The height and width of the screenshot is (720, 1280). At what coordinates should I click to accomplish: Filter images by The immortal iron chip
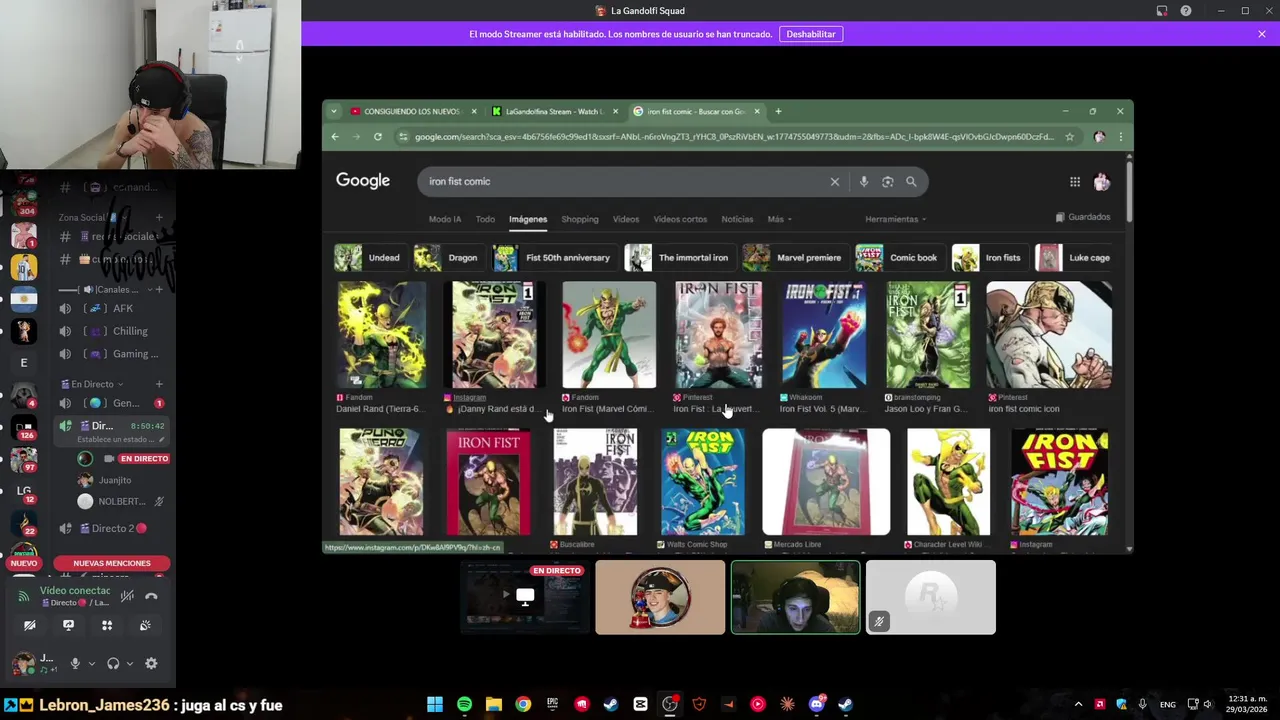(x=678, y=258)
